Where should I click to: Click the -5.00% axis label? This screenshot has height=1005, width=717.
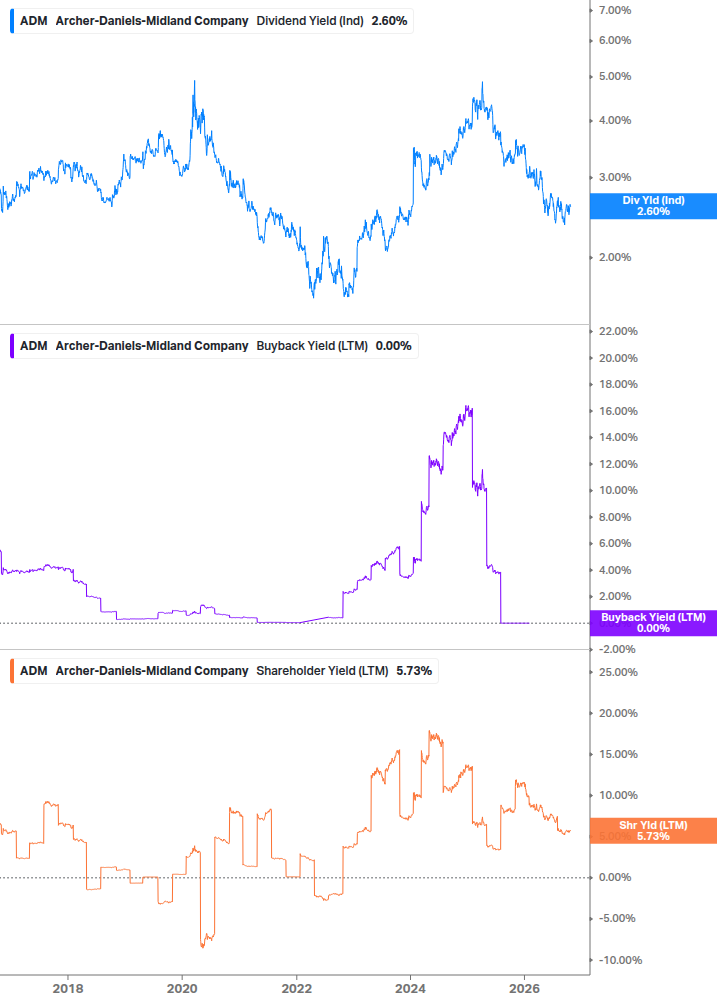click(x=617, y=918)
